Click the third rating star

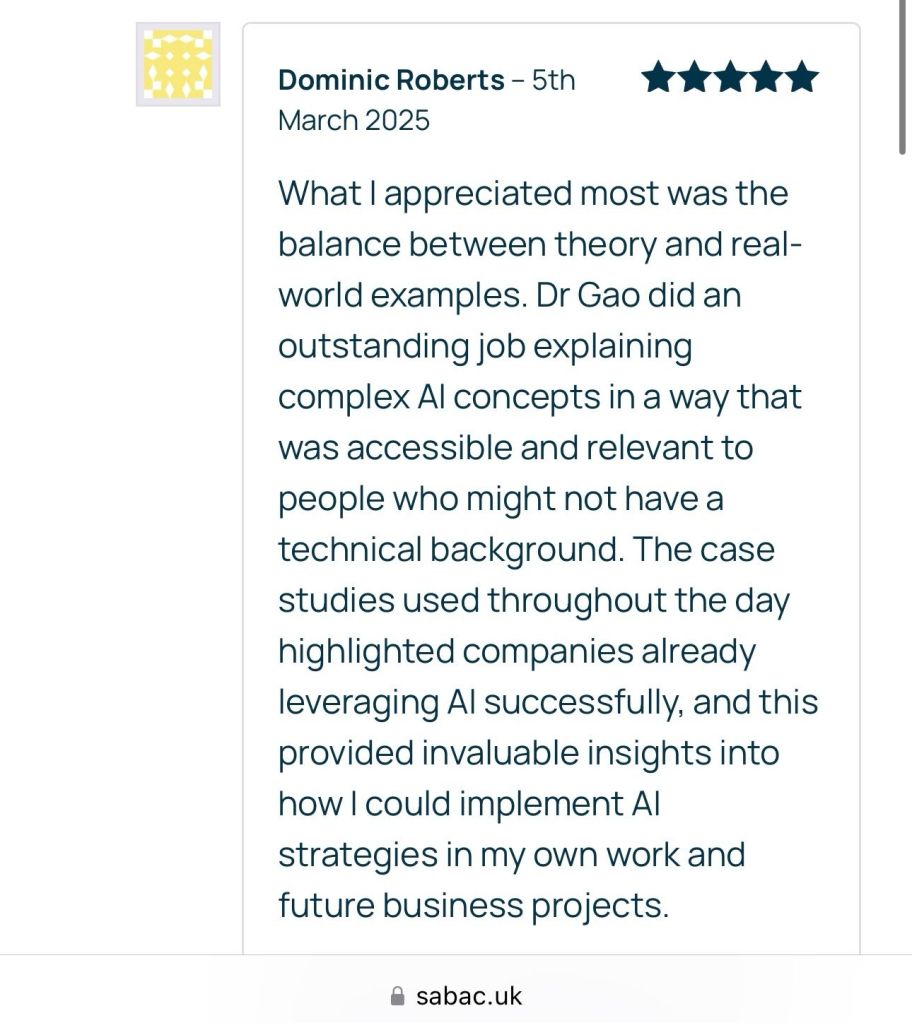tap(730, 77)
